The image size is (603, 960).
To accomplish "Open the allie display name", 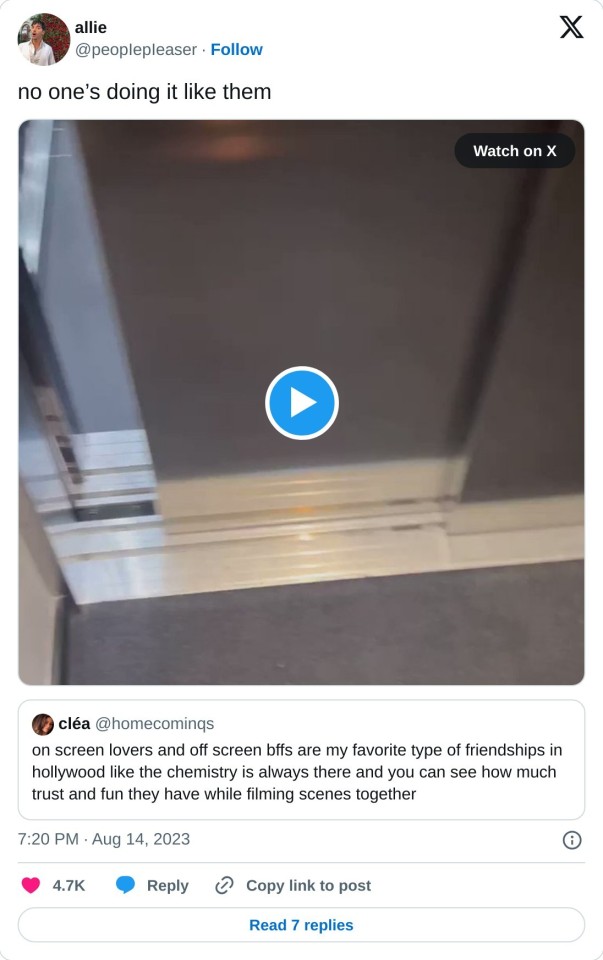I will 91,28.
